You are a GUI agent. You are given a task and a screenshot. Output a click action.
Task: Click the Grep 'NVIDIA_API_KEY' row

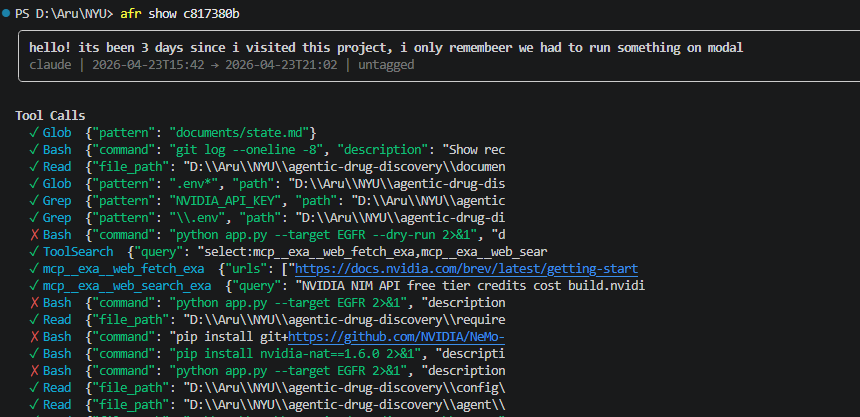(267, 201)
